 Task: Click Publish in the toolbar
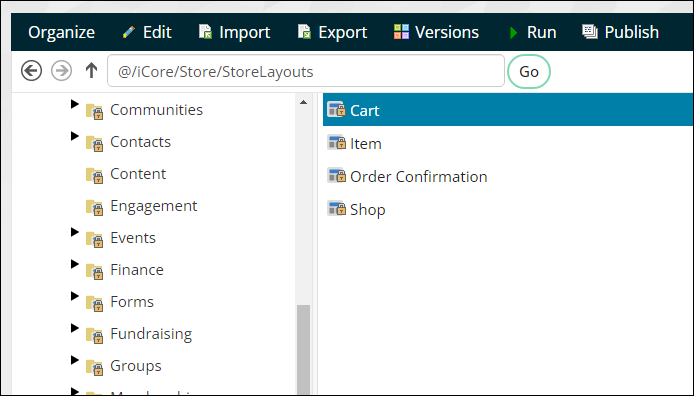point(621,32)
